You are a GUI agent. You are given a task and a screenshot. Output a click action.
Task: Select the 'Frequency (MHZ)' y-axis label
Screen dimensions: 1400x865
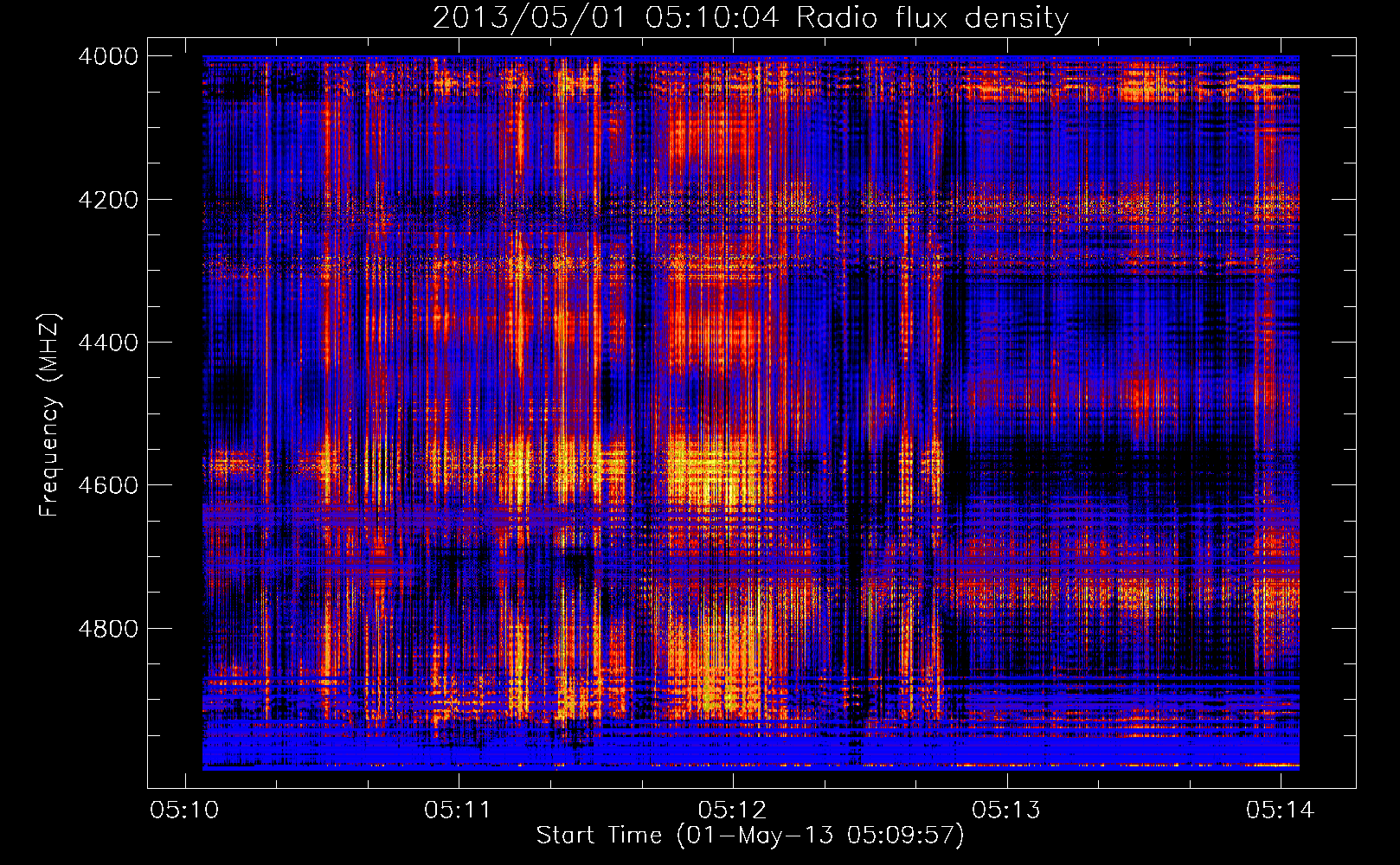click(50, 415)
